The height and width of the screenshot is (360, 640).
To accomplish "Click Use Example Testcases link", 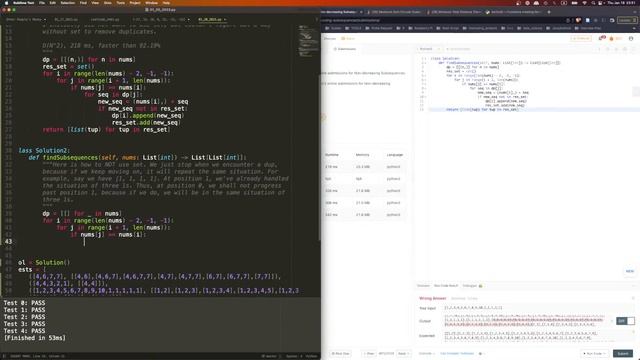I will [x=457, y=353].
